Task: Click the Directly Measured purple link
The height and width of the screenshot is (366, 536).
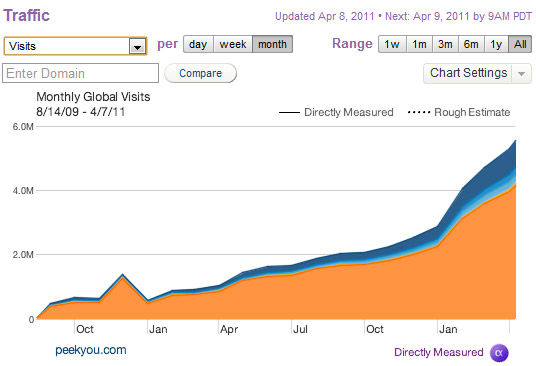Action: pyautogui.click(x=439, y=352)
